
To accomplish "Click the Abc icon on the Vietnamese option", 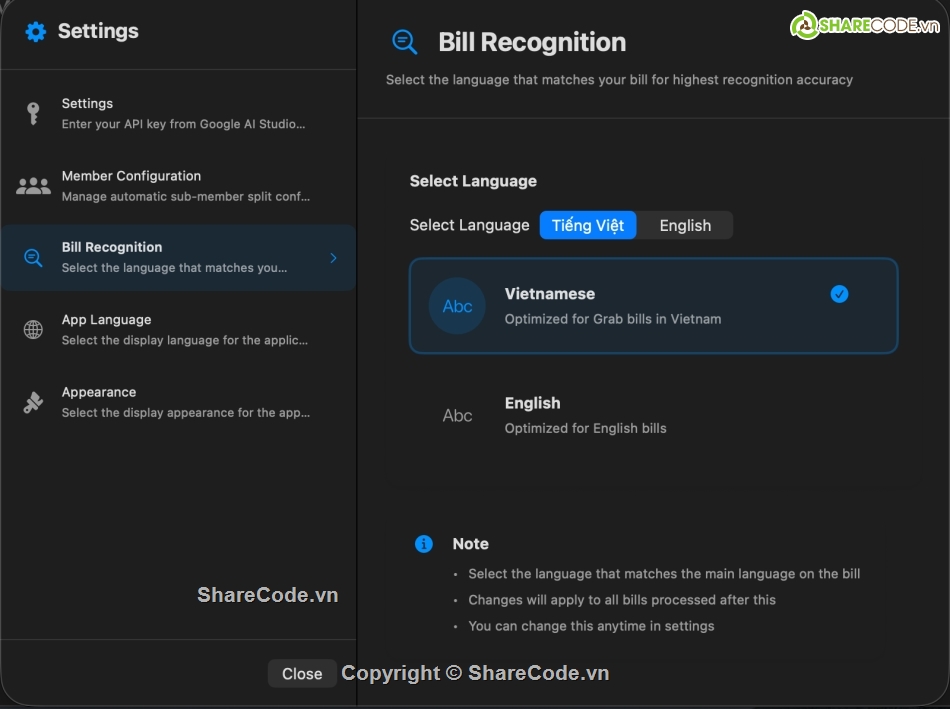I will tap(457, 305).
